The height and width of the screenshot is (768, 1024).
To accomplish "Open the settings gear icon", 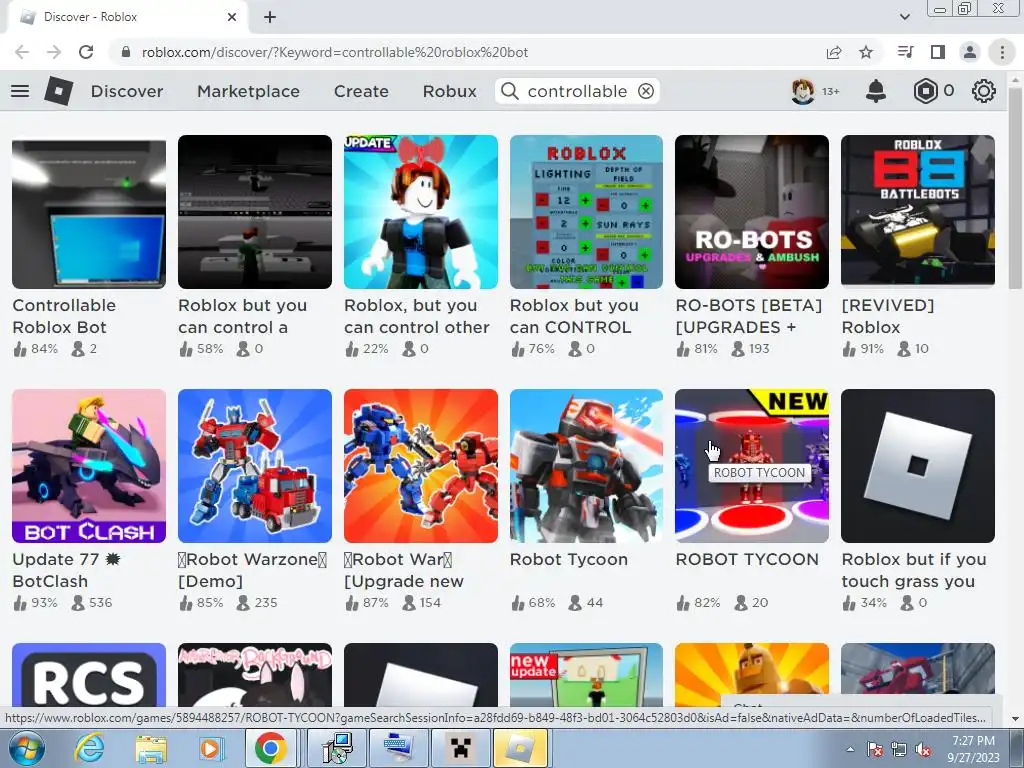I will (984, 91).
